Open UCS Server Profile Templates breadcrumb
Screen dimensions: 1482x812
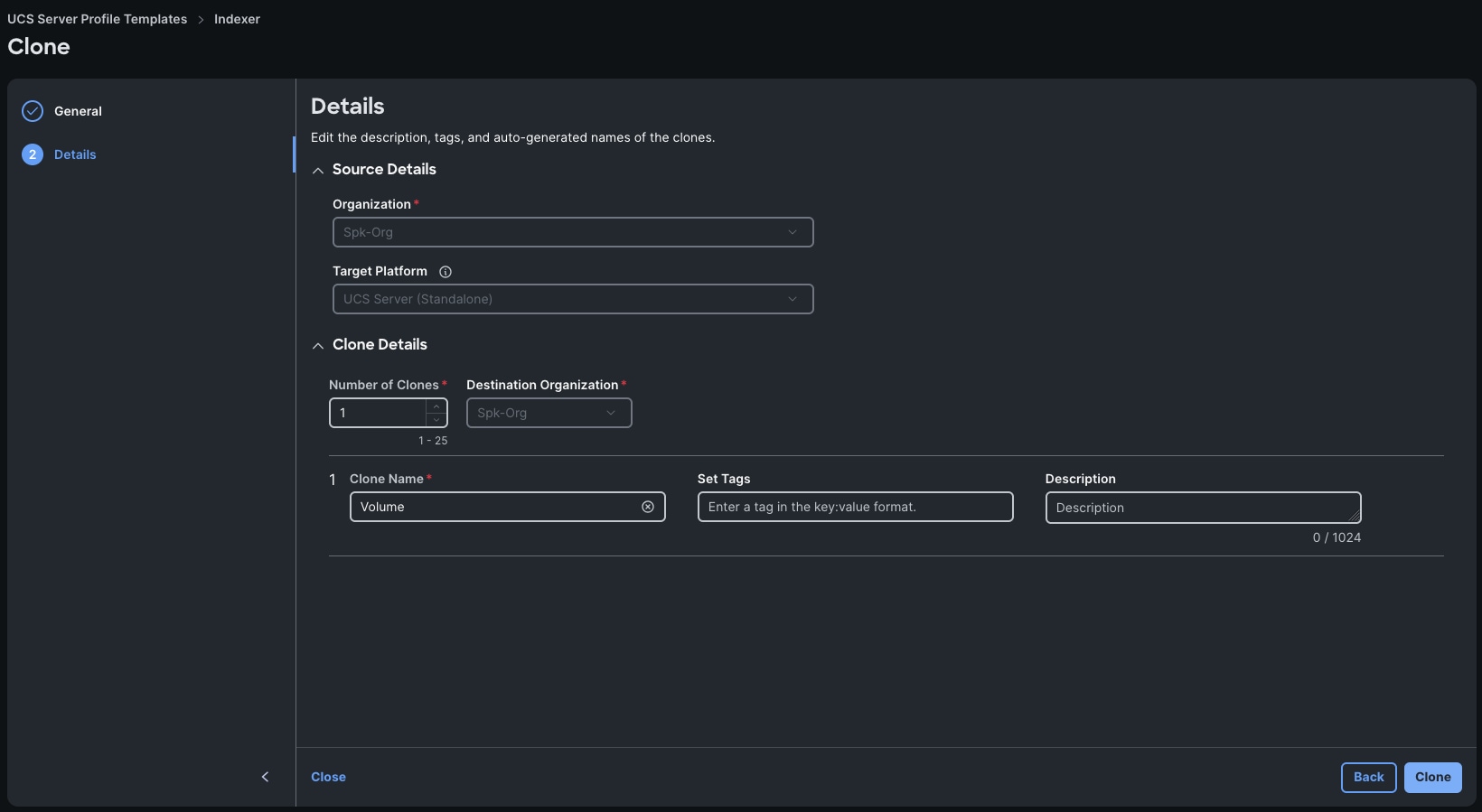pyautogui.click(x=98, y=19)
